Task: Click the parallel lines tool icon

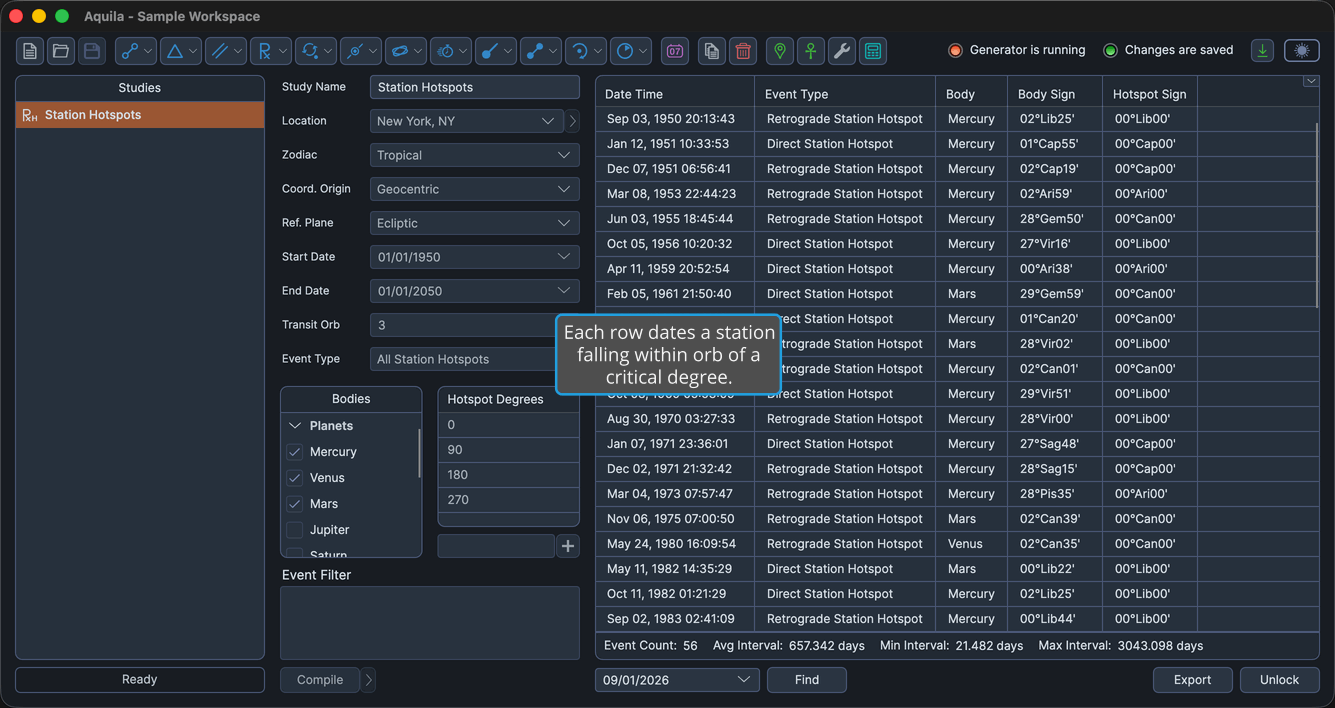Action: coord(220,51)
